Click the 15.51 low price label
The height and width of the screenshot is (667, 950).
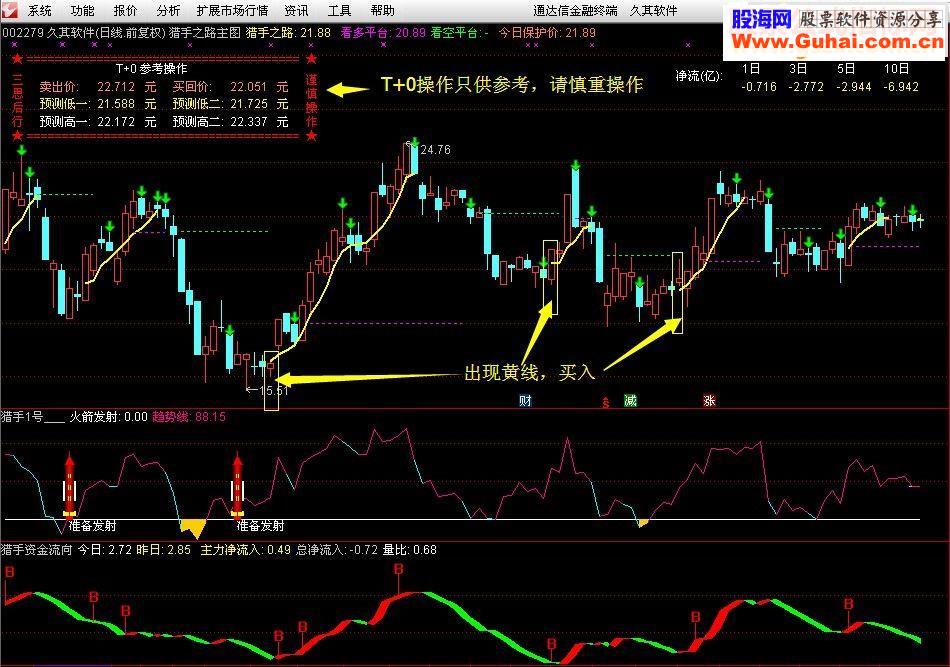click(x=274, y=390)
